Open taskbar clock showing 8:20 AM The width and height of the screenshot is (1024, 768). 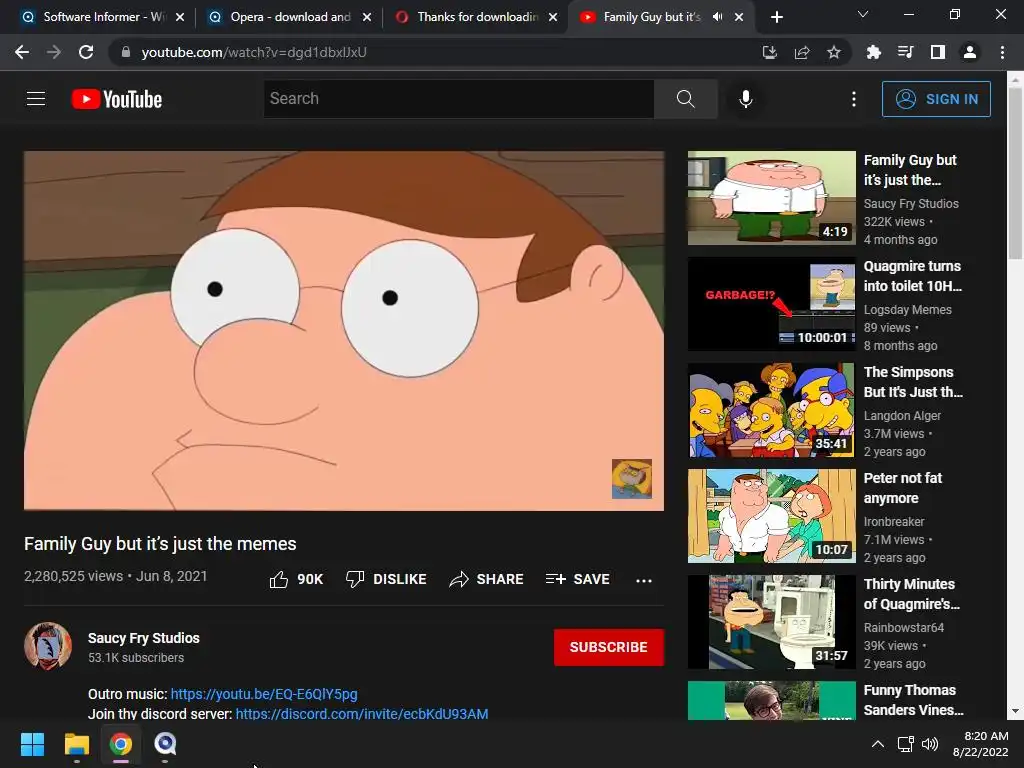tap(980, 744)
